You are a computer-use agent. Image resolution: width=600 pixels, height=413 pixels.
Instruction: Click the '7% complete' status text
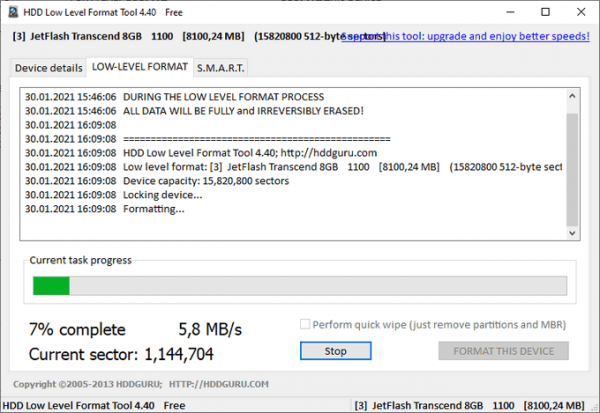pos(77,329)
